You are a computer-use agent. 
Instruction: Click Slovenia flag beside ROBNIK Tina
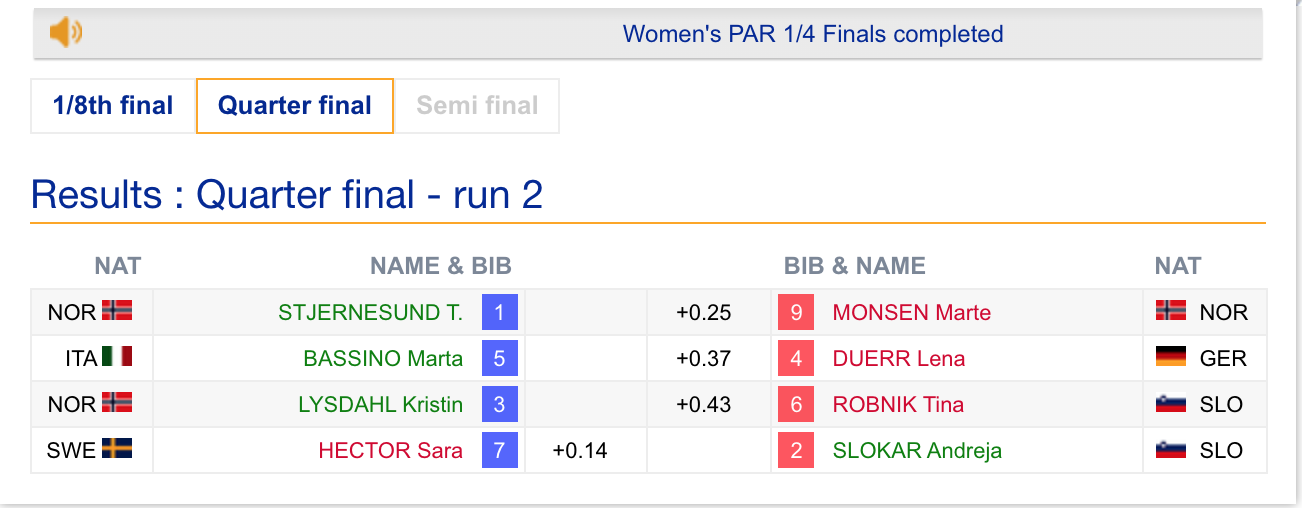click(1171, 403)
